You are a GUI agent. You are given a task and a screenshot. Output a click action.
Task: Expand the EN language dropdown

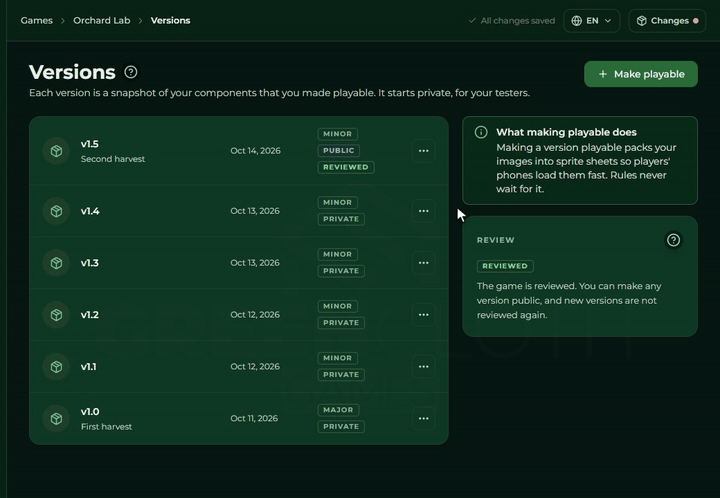pyautogui.click(x=591, y=21)
